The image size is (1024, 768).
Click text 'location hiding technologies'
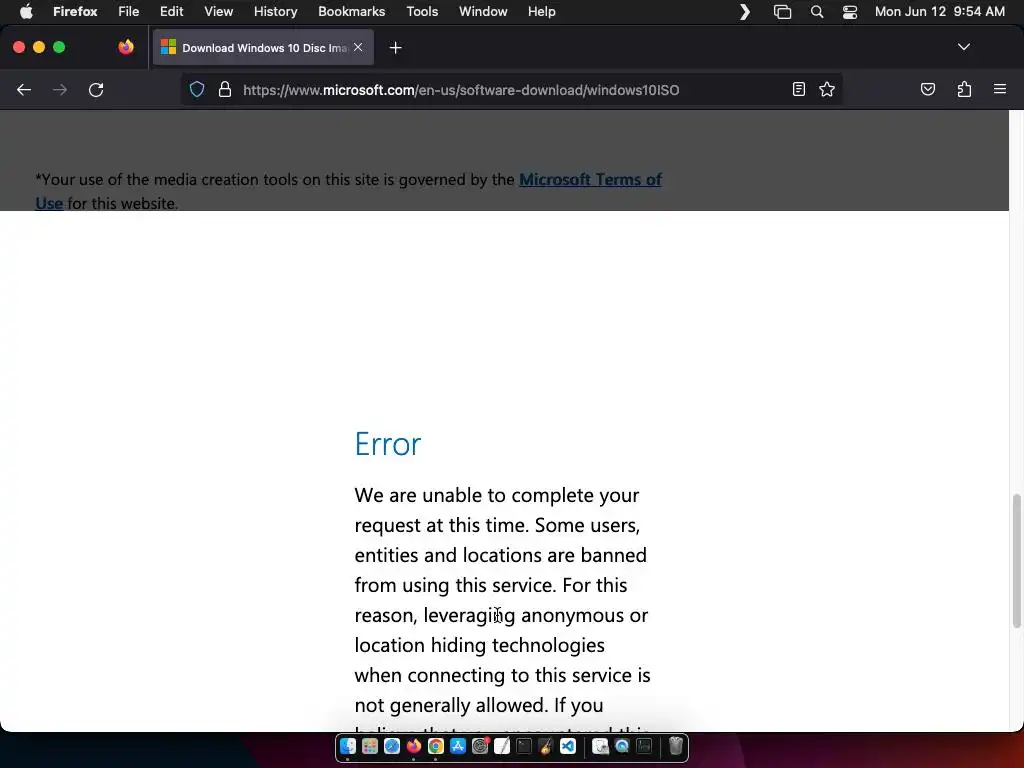click(x=479, y=645)
